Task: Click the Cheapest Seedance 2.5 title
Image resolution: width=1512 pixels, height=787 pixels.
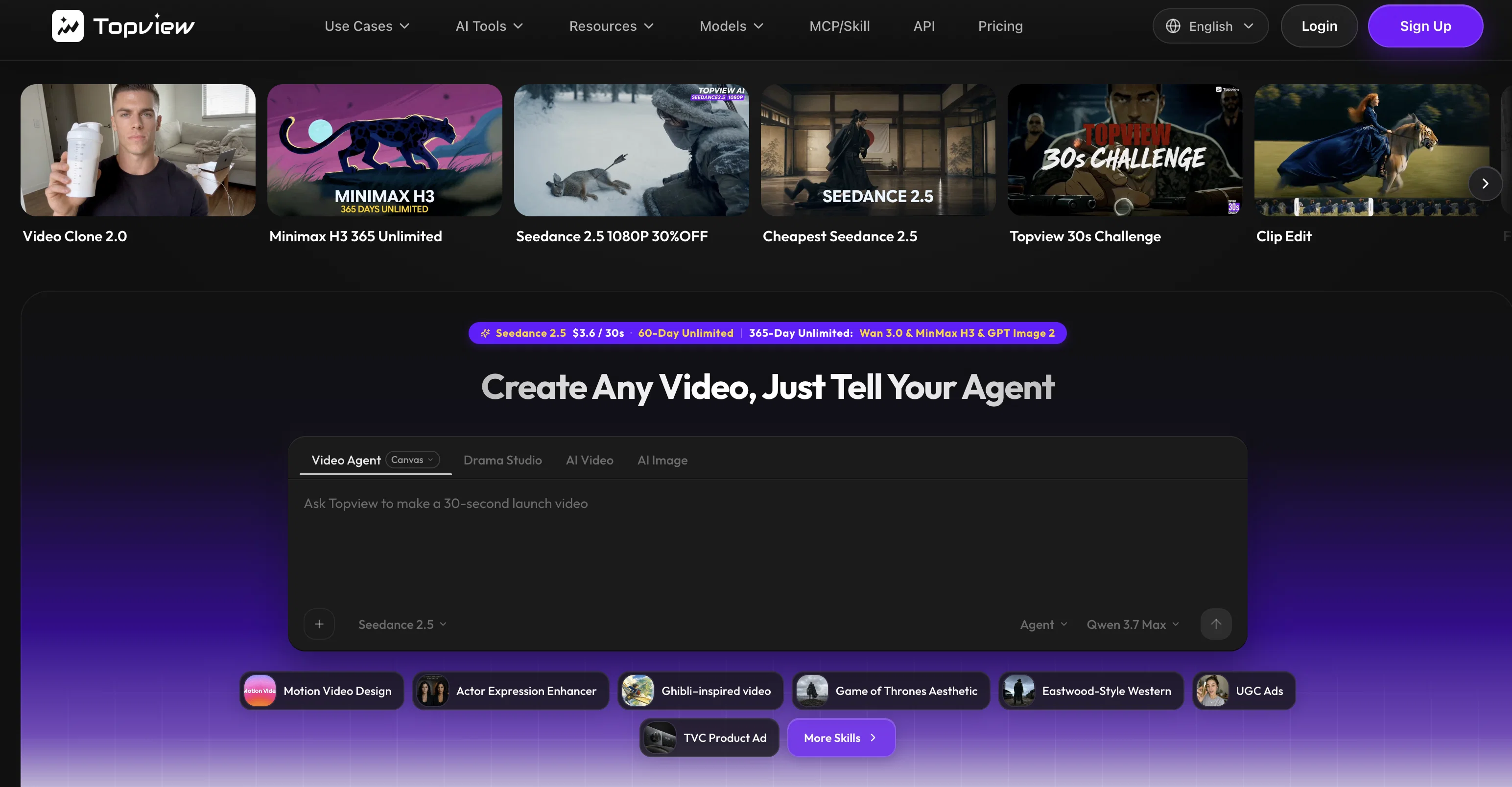Action: click(x=839, y=236)
